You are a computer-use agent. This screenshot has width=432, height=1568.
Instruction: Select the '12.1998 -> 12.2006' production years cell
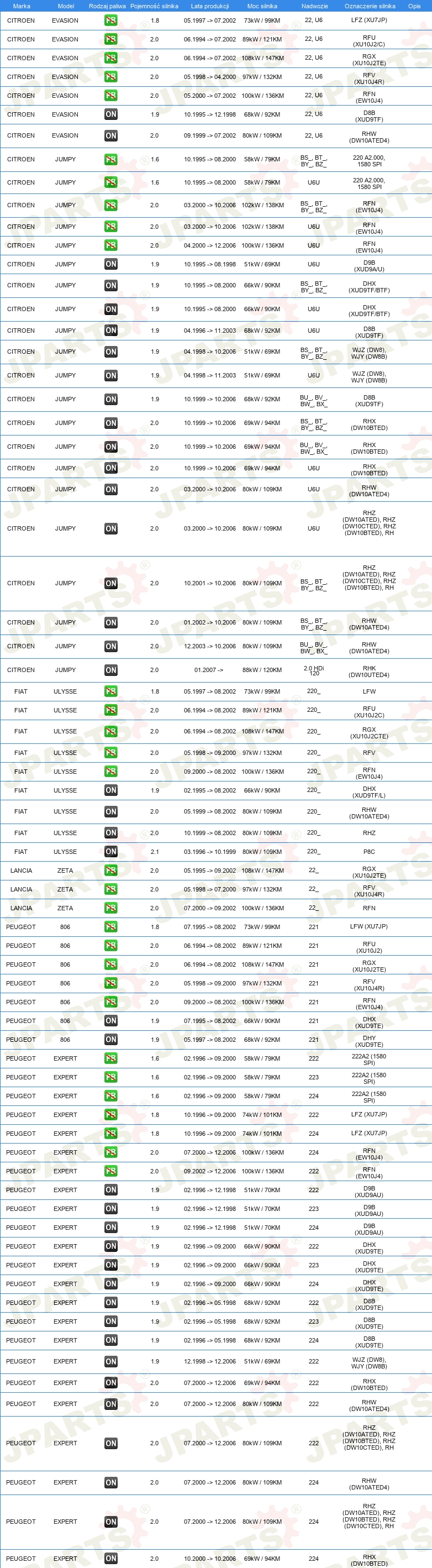point(210,1362)
